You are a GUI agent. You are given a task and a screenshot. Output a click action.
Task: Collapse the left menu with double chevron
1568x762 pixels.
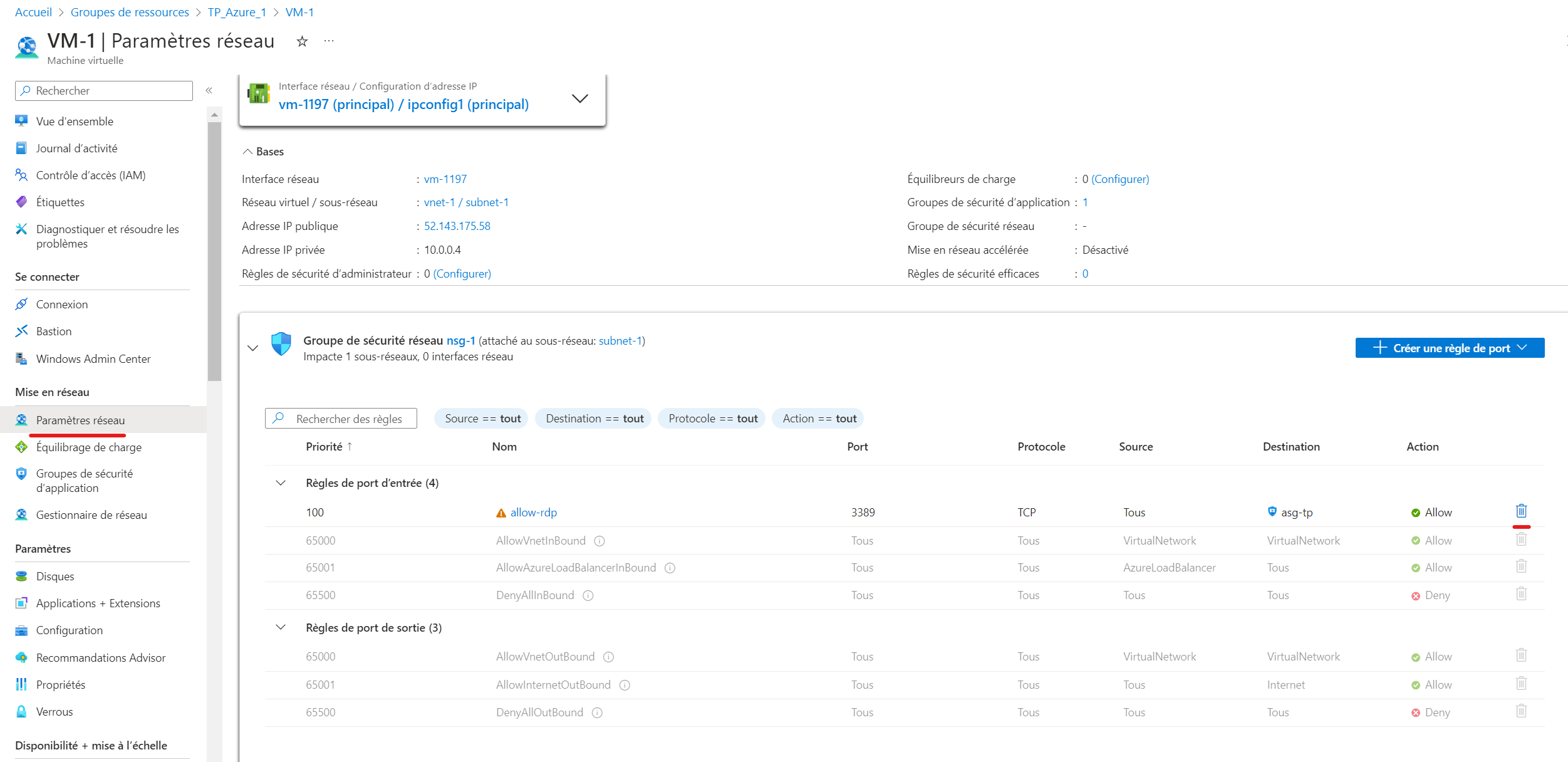point(209,91)
